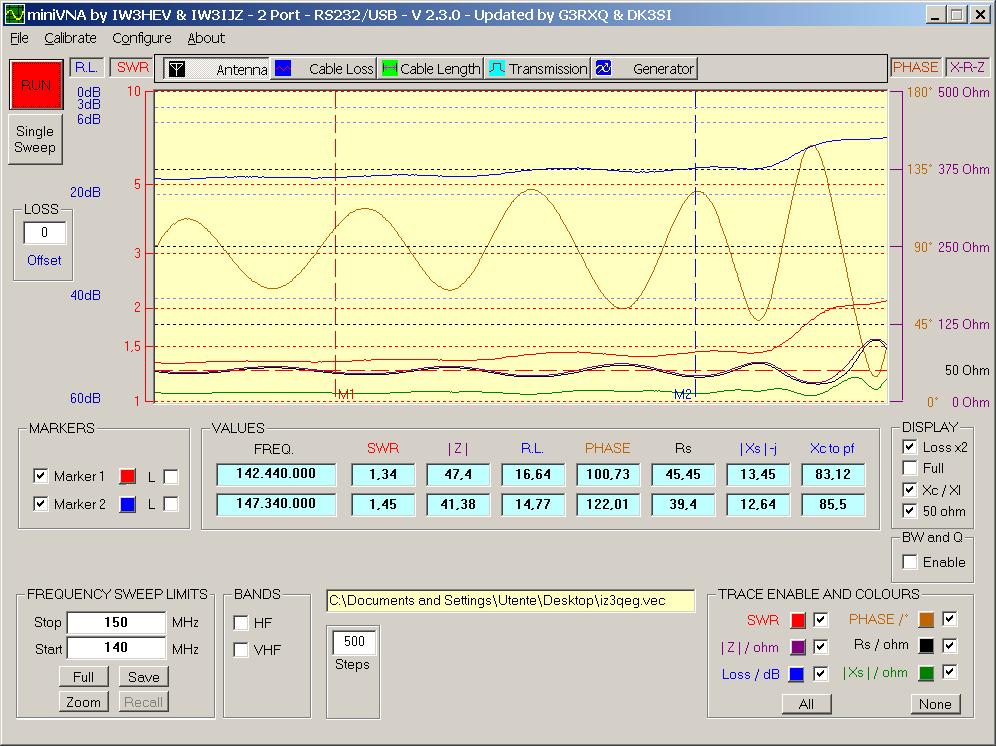Click the Start frequency field
The width and height of the screenshot is (996, 746).
116,648
